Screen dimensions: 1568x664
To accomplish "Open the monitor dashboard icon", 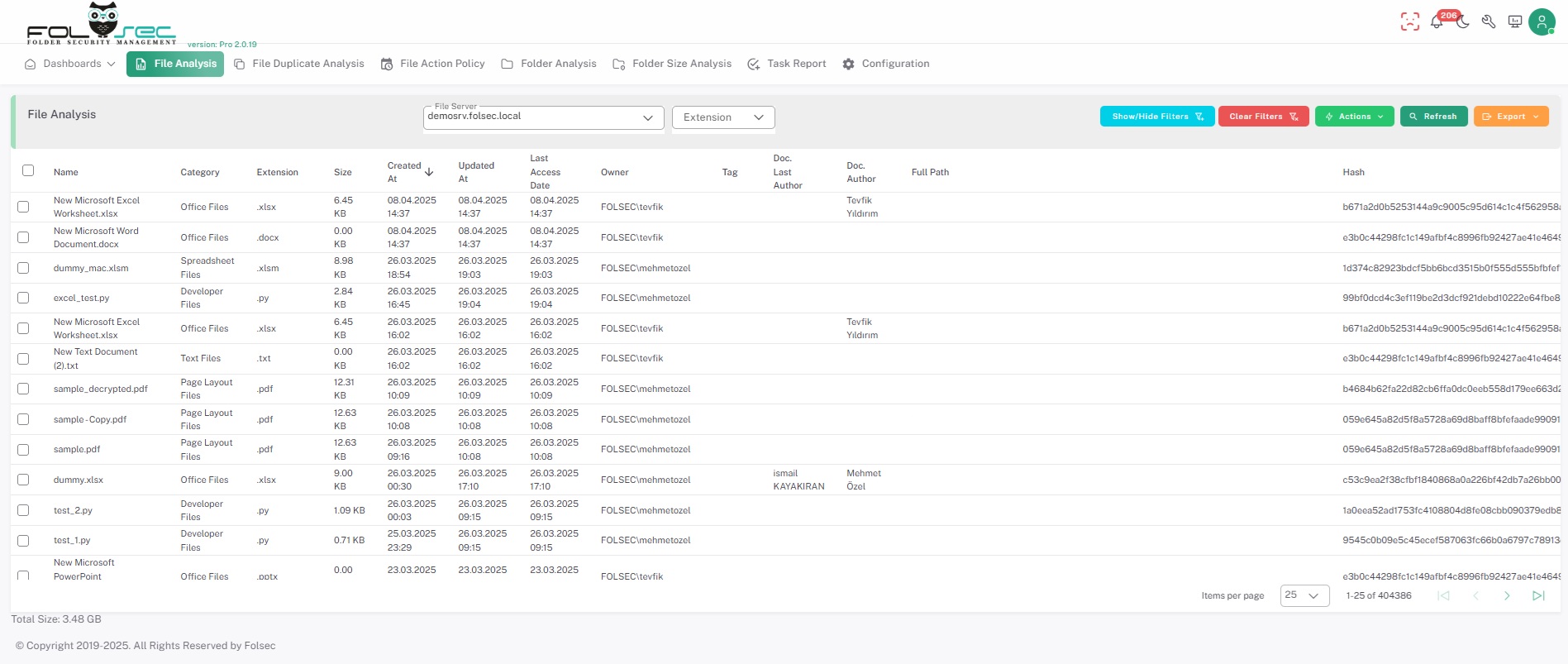I will [x=1515, y=22].
